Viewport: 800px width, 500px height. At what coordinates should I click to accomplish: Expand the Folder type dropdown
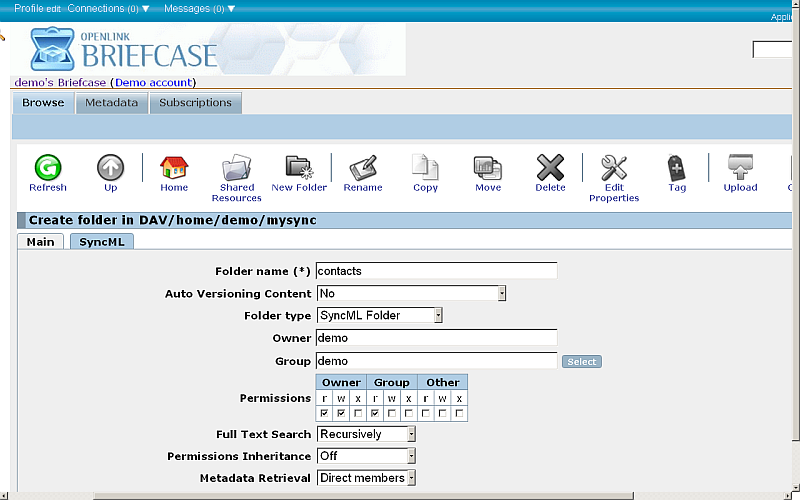pyautogui.click(x=380, y=315)
